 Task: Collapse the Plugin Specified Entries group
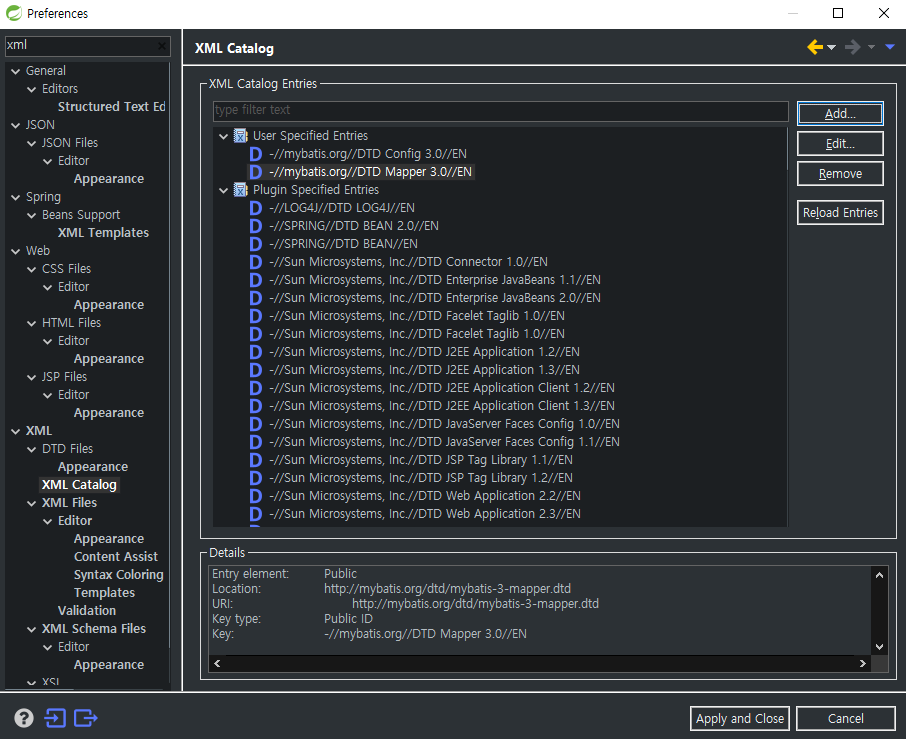tap(224, 190)
